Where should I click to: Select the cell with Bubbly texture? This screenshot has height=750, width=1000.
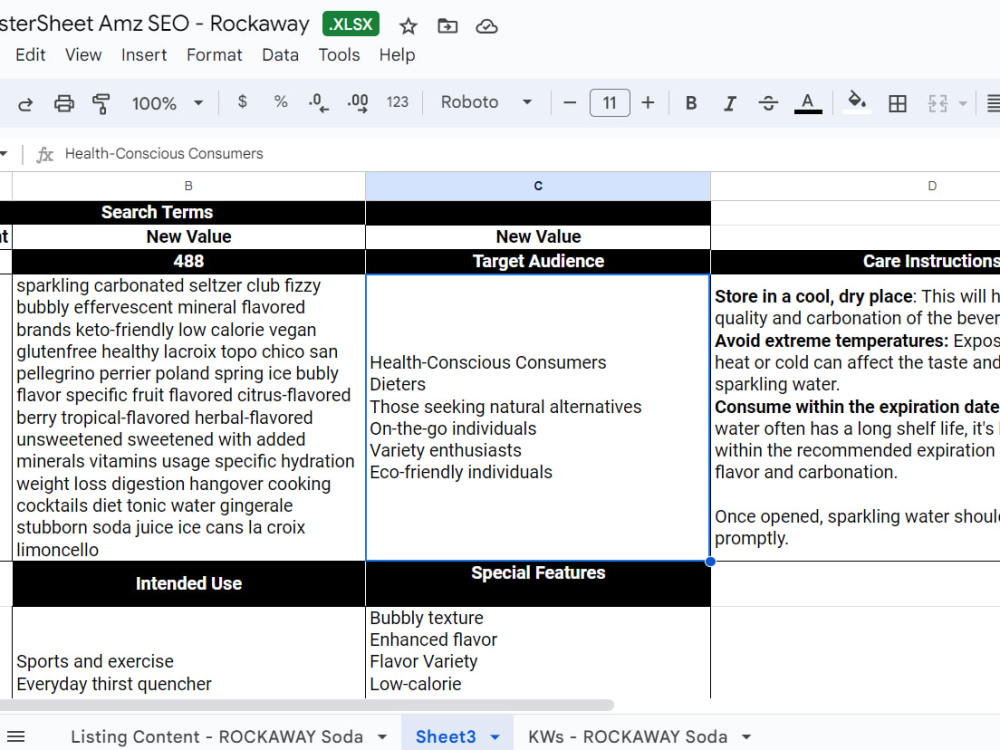point(538,652)
